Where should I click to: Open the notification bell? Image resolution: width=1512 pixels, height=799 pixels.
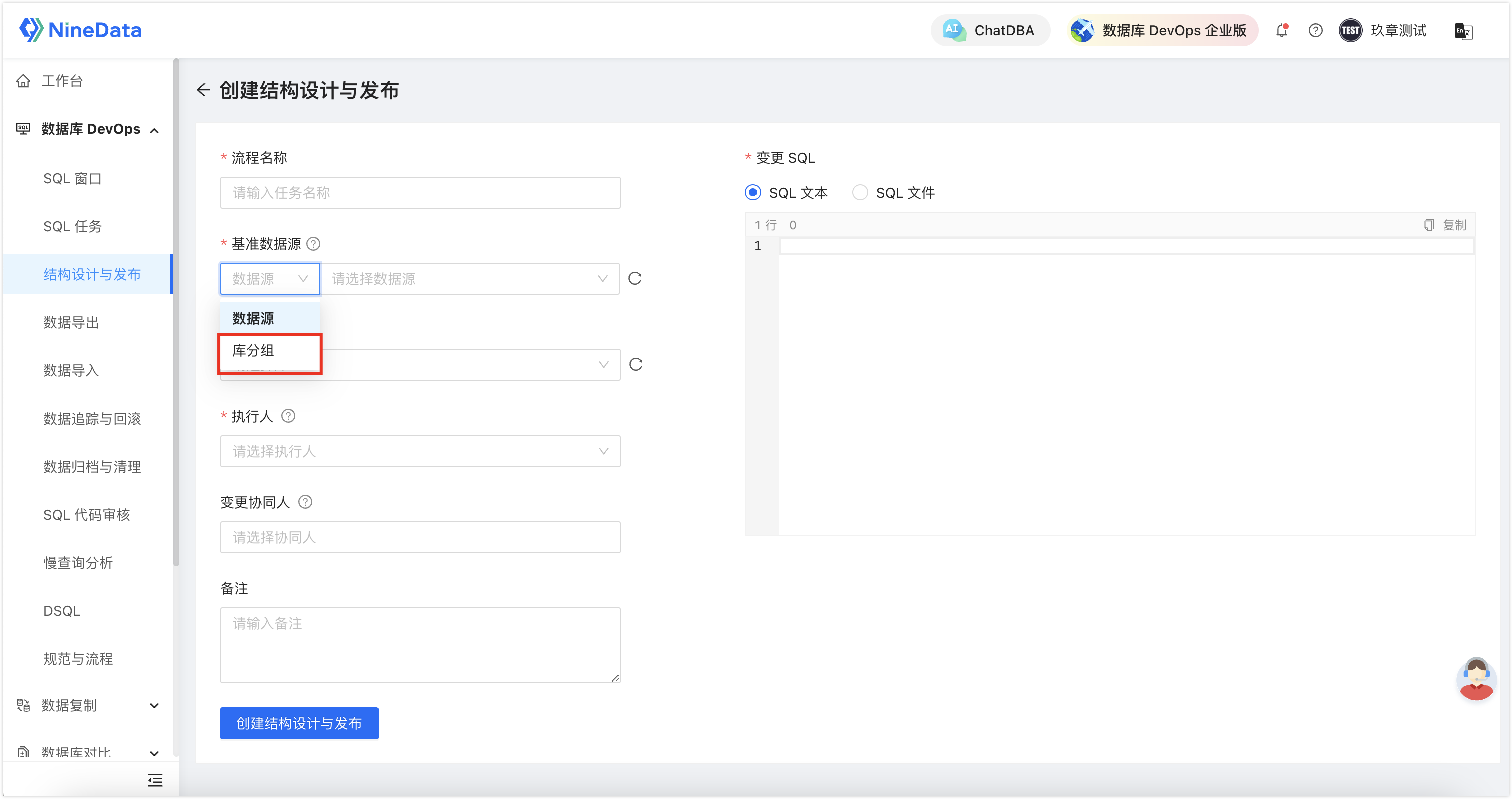pyautogui.click(x=1282, y=30)
